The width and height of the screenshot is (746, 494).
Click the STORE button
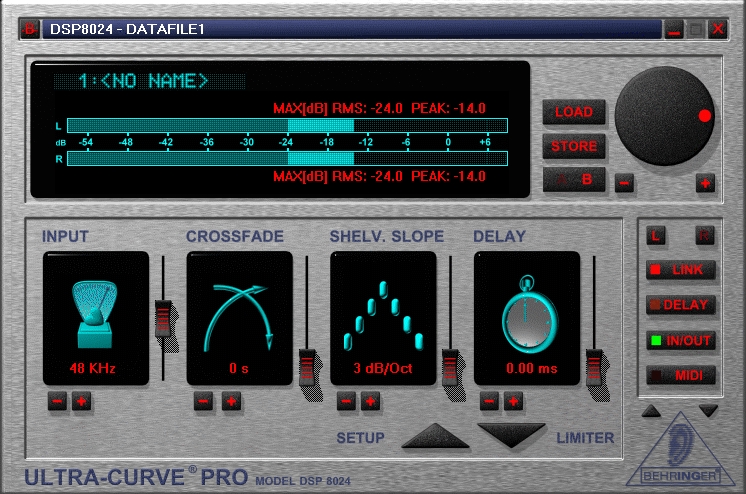click(x=574, y=146)
